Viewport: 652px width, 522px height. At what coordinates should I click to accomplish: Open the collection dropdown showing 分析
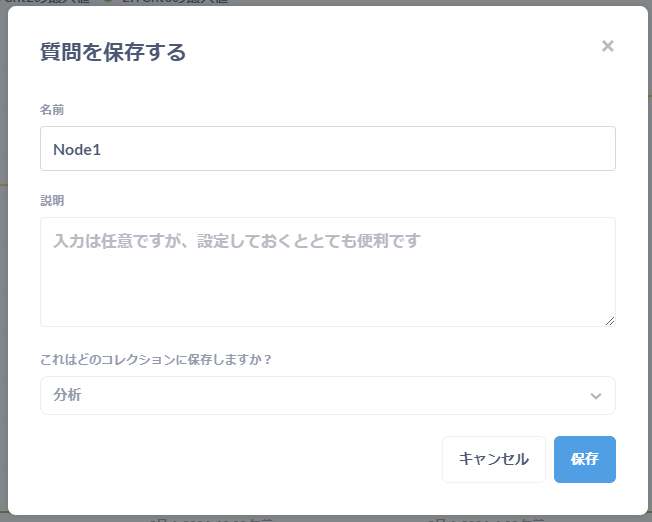coord(327,395)
